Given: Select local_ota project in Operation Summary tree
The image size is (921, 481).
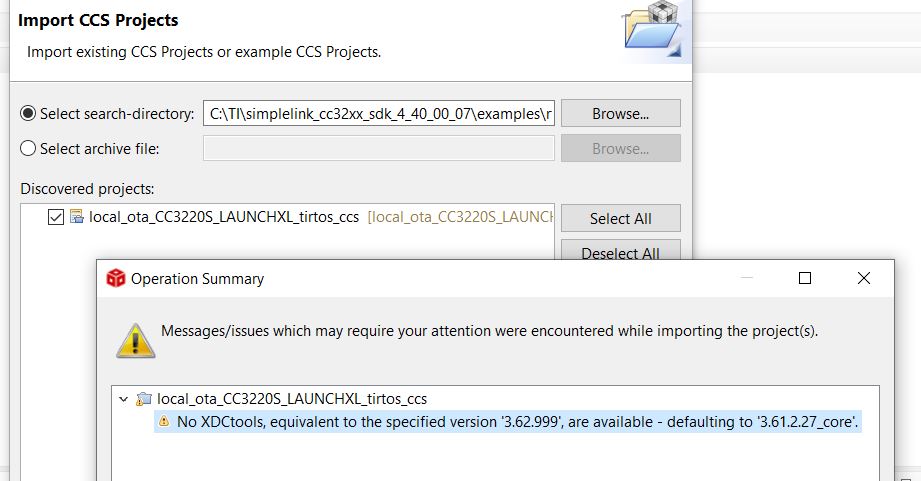Looking at the screenshot, I should 292,399.
